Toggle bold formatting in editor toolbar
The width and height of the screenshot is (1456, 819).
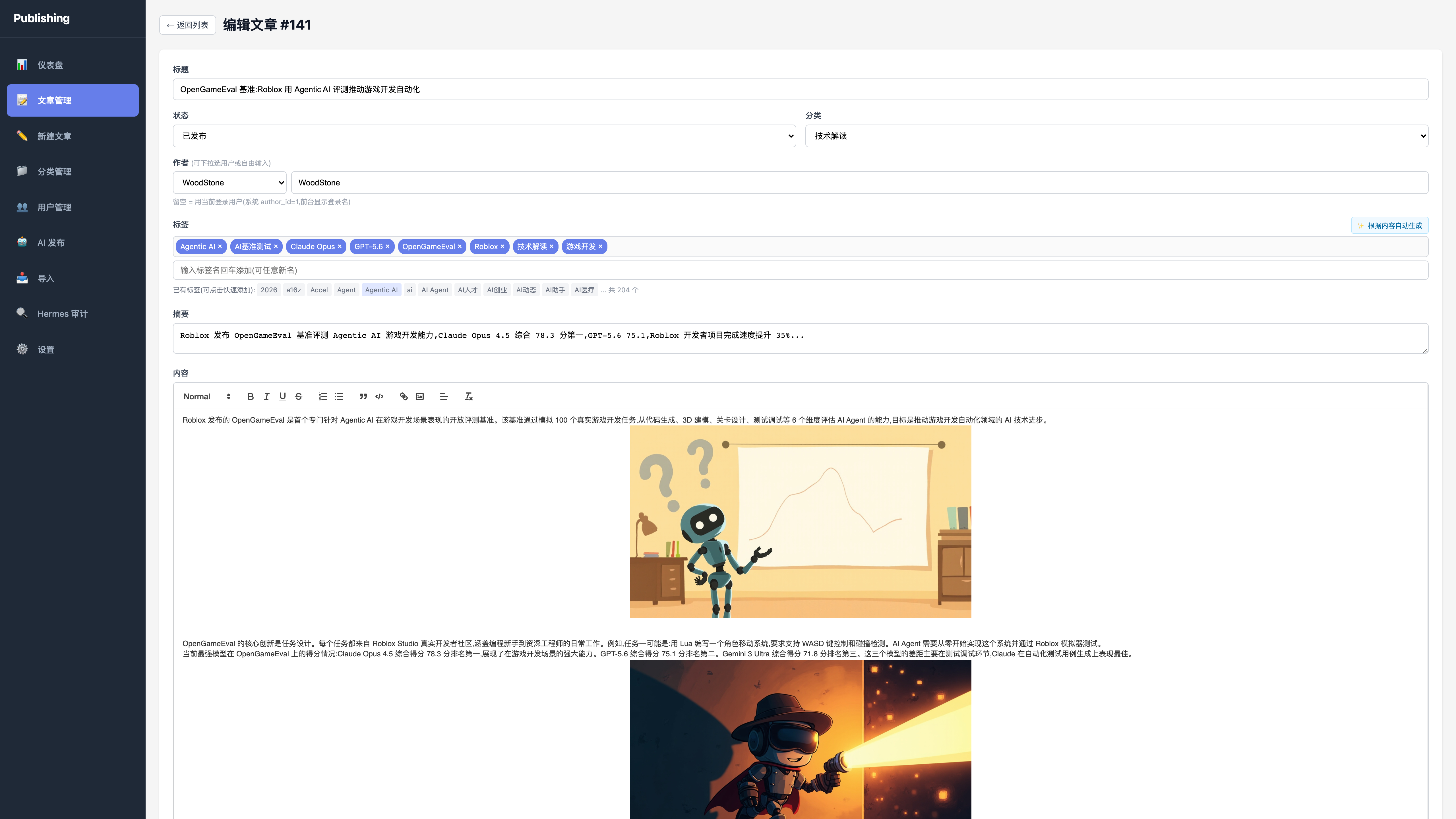pyautogui.click(x=250, y=397)
